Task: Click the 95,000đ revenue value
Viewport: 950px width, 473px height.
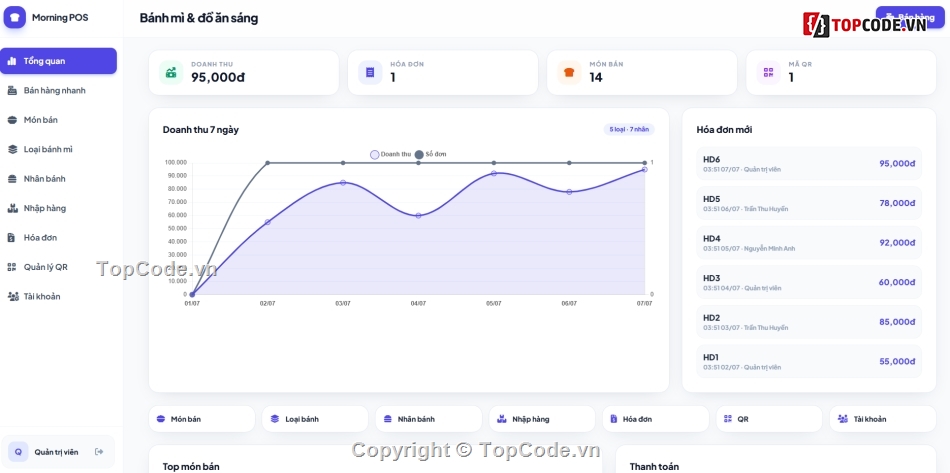Action: tap(218, 78)
